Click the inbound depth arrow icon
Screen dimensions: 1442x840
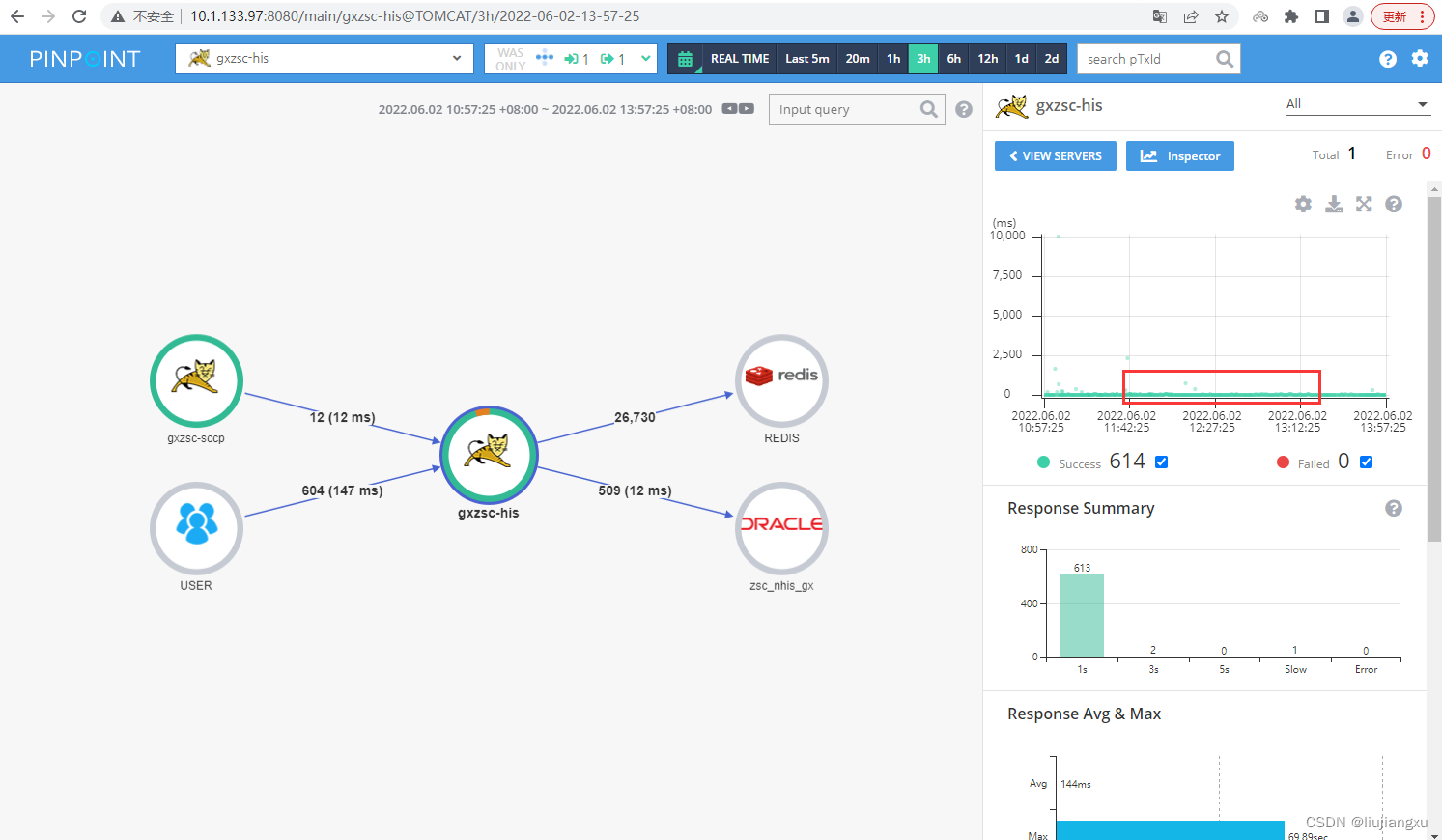[x=572, y=59]
